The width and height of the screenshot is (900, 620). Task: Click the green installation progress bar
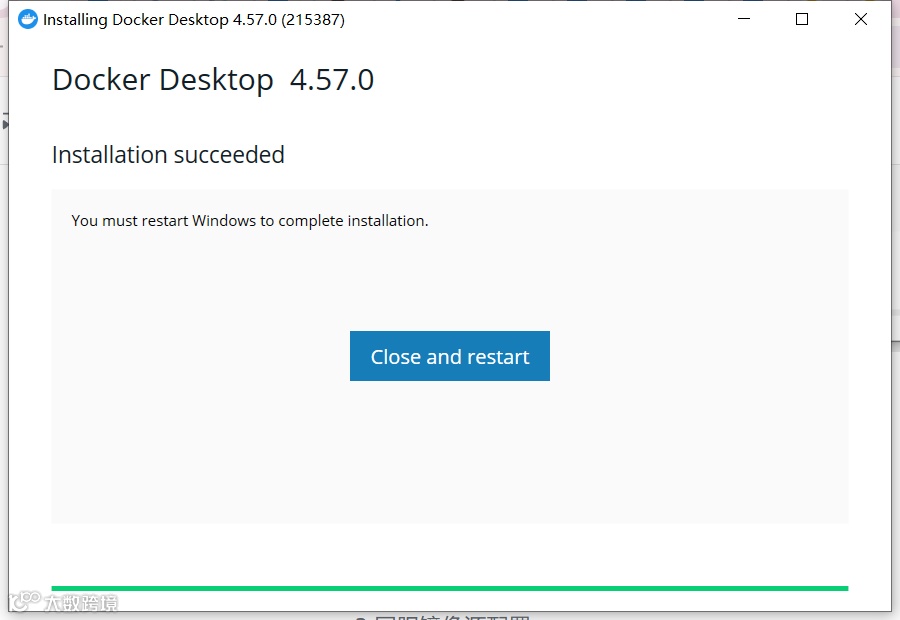tap(449, 588)
